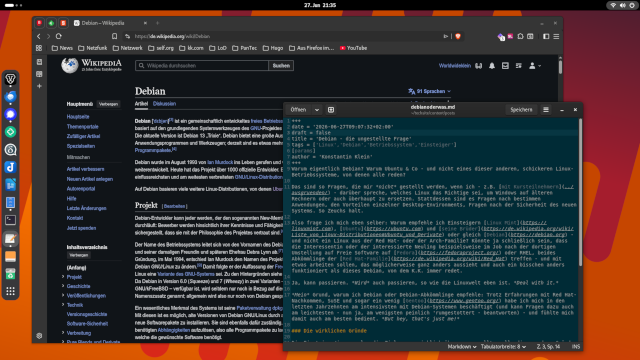Click the browser page vertical scrollbar
The width and height of the screenshot is (640, 360).
(560, 67)
